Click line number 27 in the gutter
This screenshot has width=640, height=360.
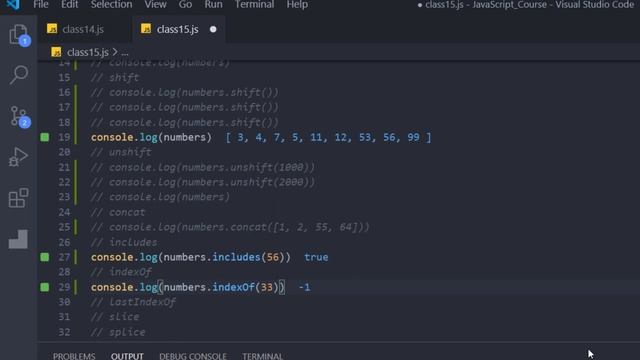pos(64,257)
